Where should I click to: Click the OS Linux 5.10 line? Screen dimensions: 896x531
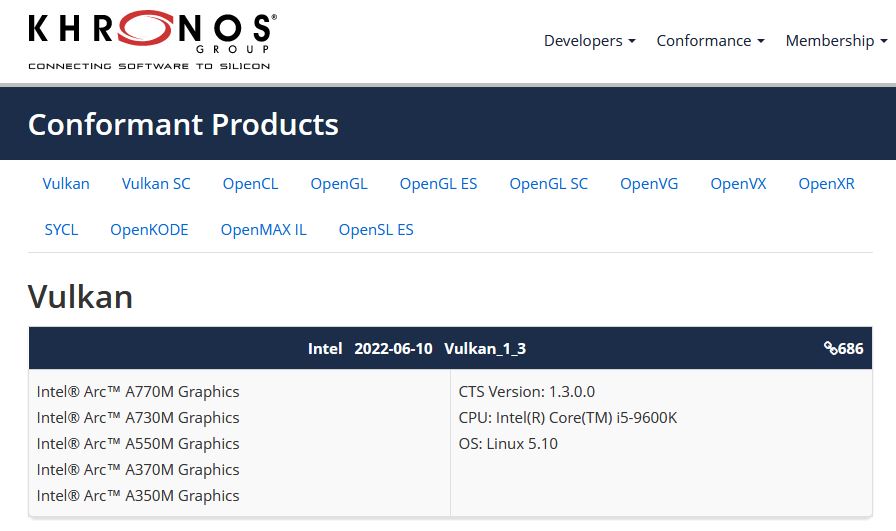[508, 444]
